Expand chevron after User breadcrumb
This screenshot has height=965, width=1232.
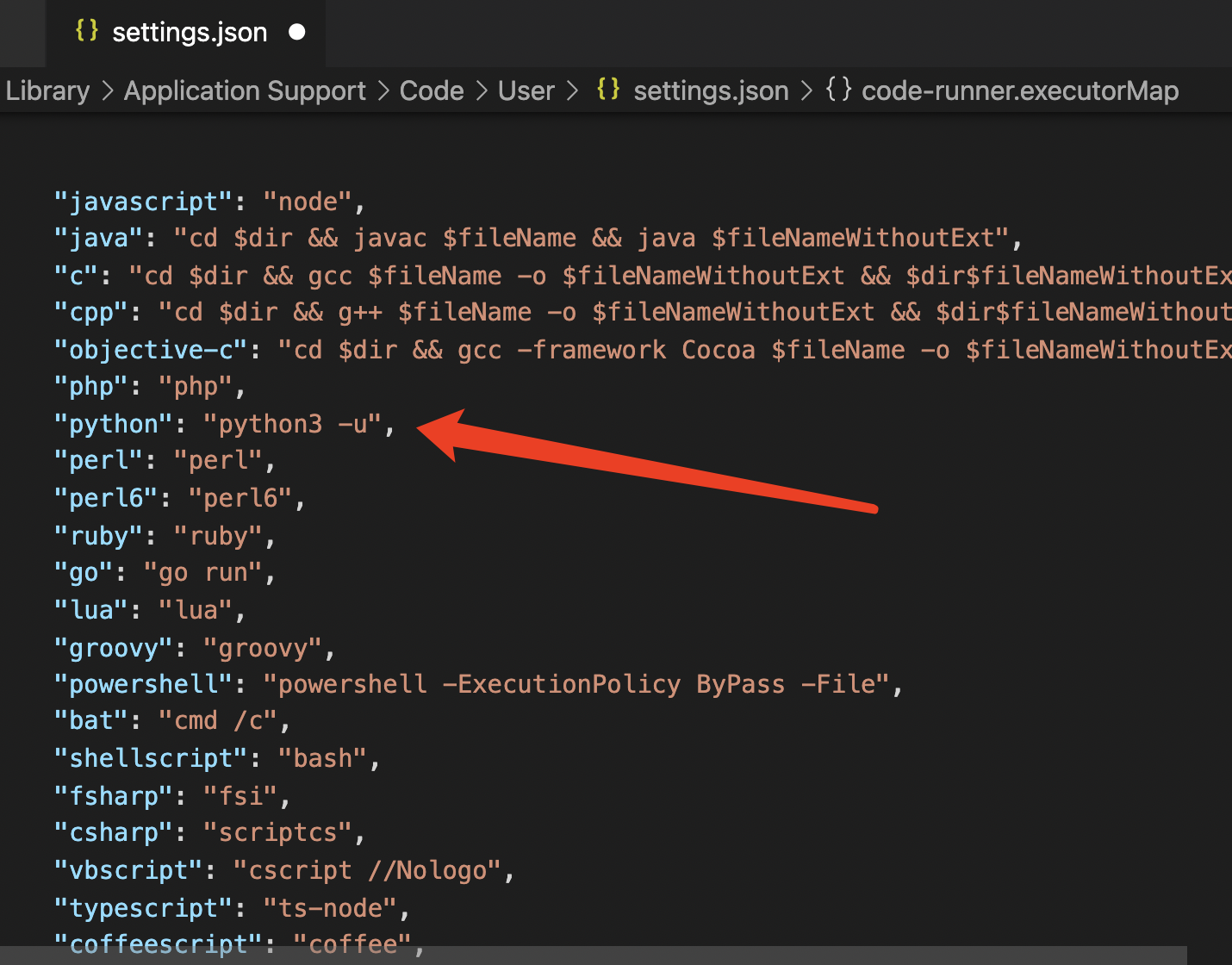(x=572, y=90)
